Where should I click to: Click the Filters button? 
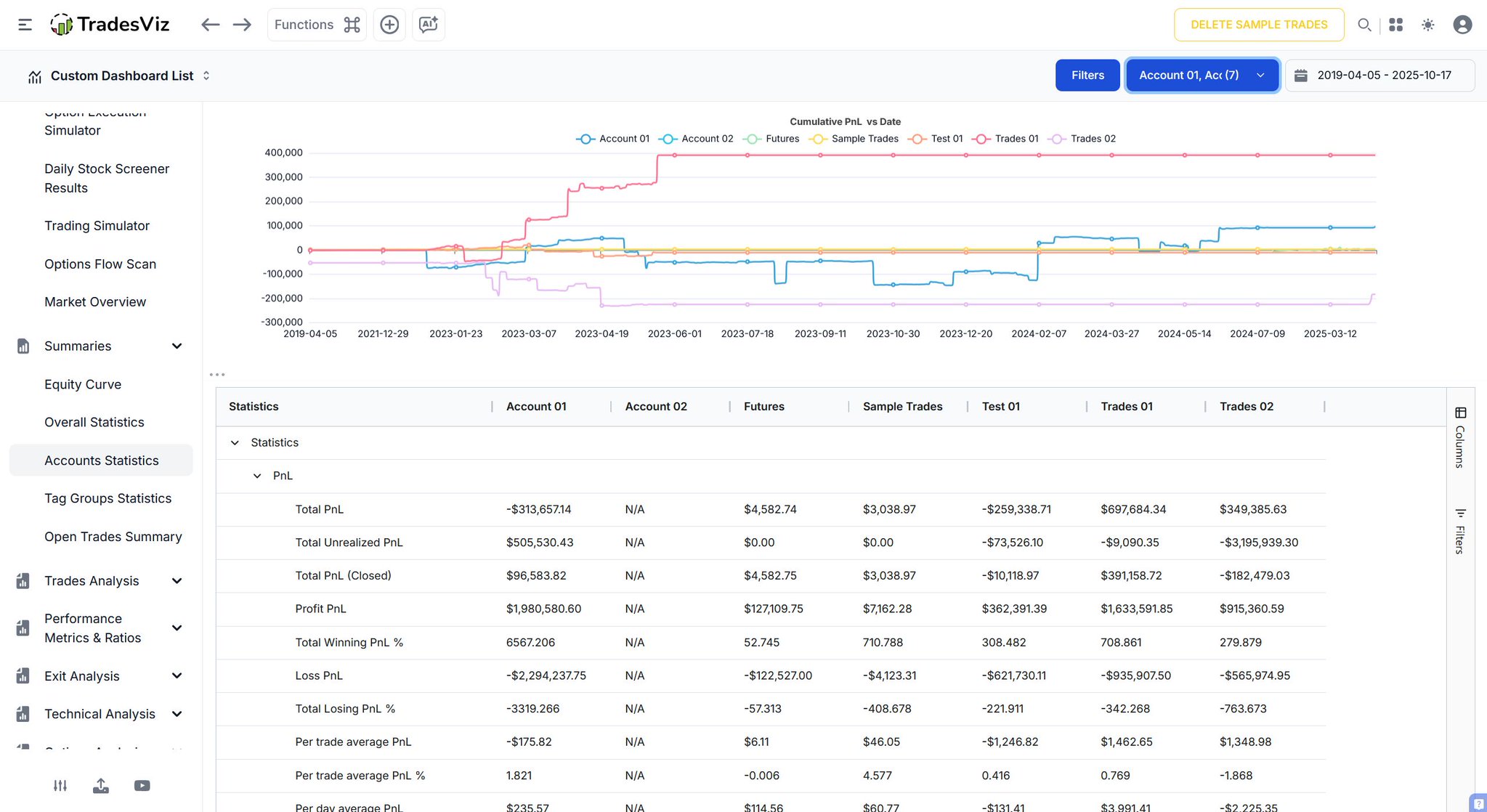click(1087, 76)
